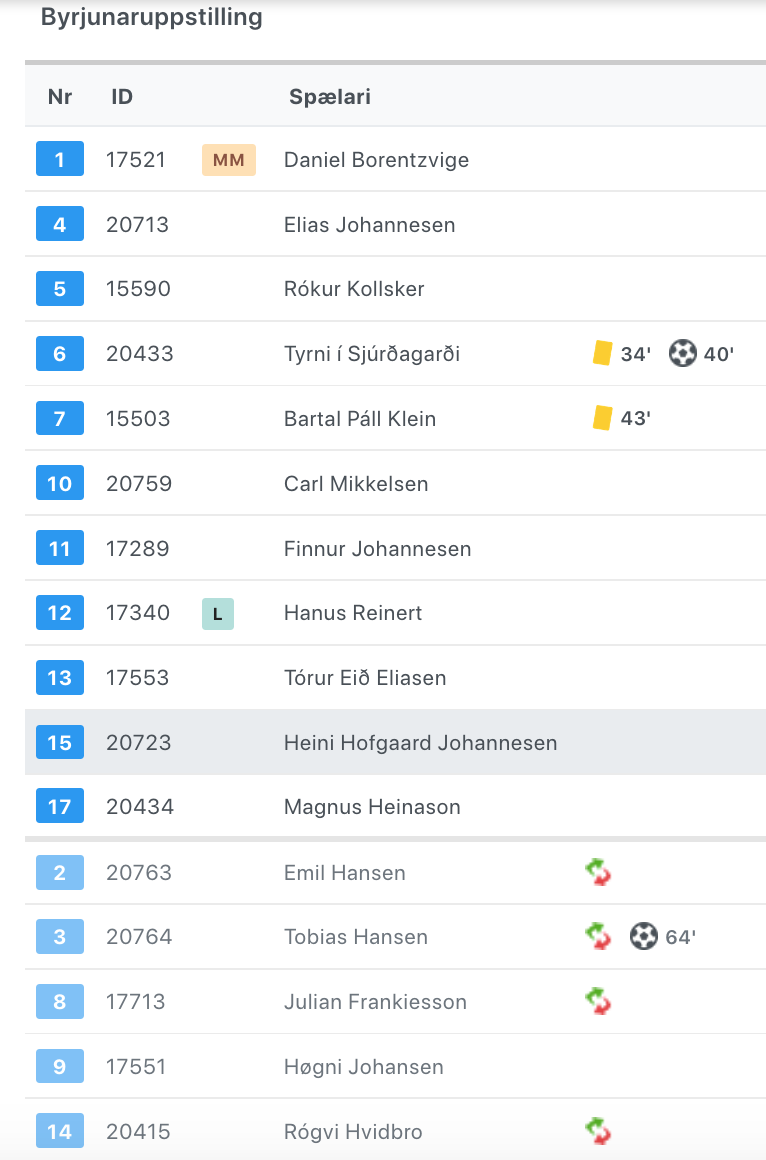Open player Heini Hofgaard Johannesen
Viewport: 766px width, 1160px height.
[420, 743]
